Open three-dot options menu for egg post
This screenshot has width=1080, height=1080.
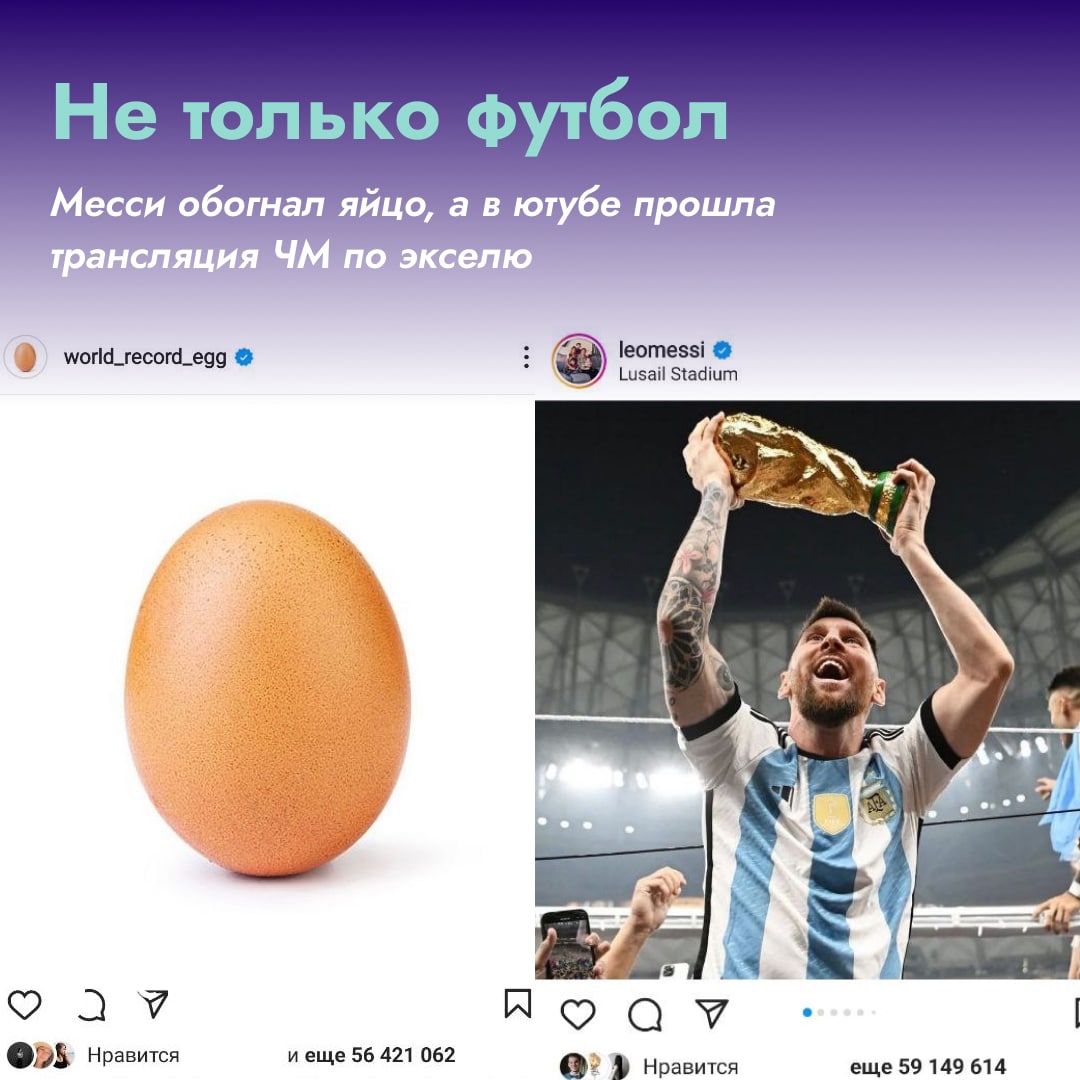coord(526,357)
